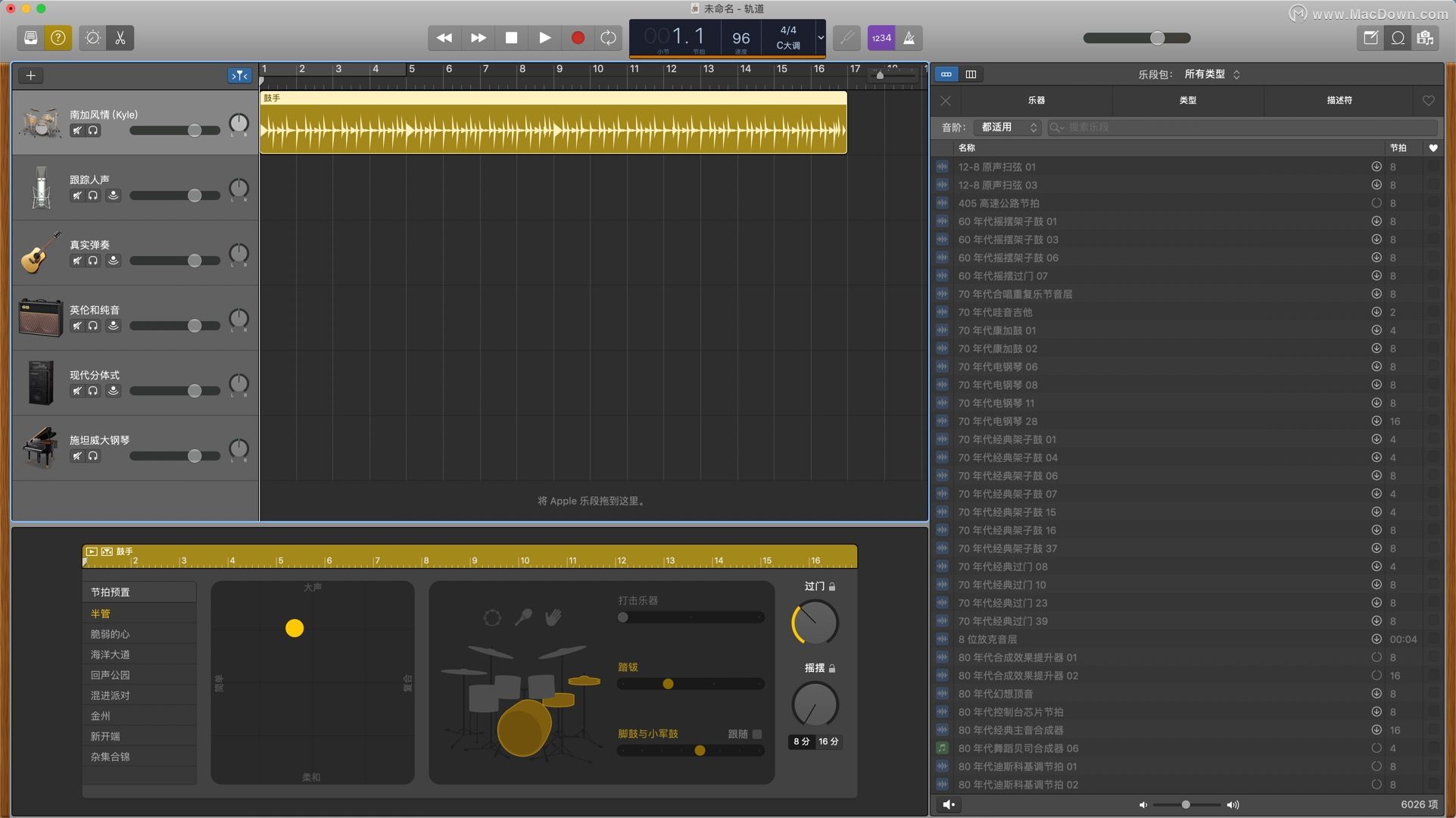Click the Quick Help question mark button
The height and width of the screenshot is (818, 1456).
pos(58,38)
